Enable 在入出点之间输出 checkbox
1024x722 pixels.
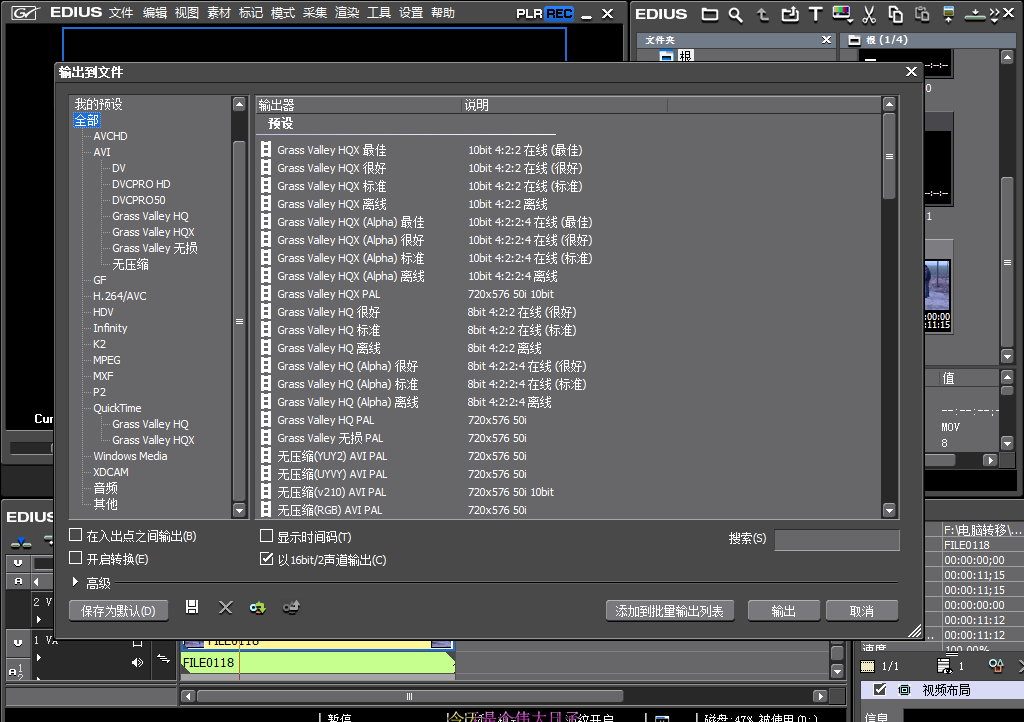click(76, 536)
